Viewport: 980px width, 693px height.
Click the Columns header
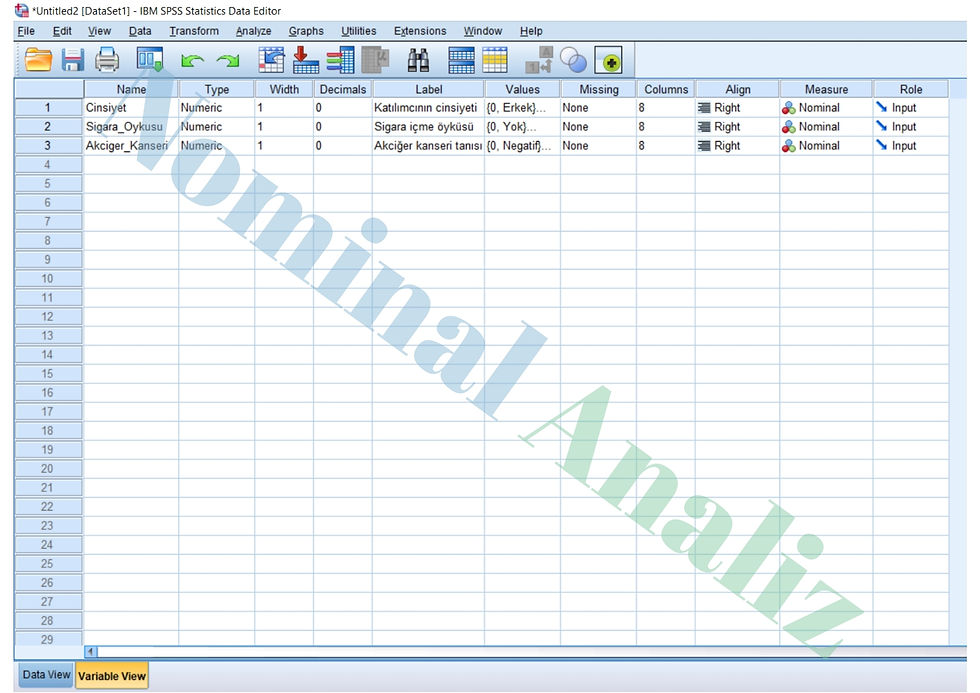click(666, 89)
